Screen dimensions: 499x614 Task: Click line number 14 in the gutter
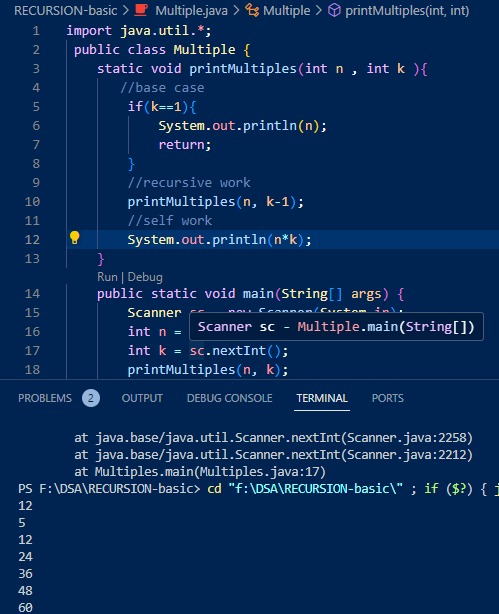coord(32,294)
